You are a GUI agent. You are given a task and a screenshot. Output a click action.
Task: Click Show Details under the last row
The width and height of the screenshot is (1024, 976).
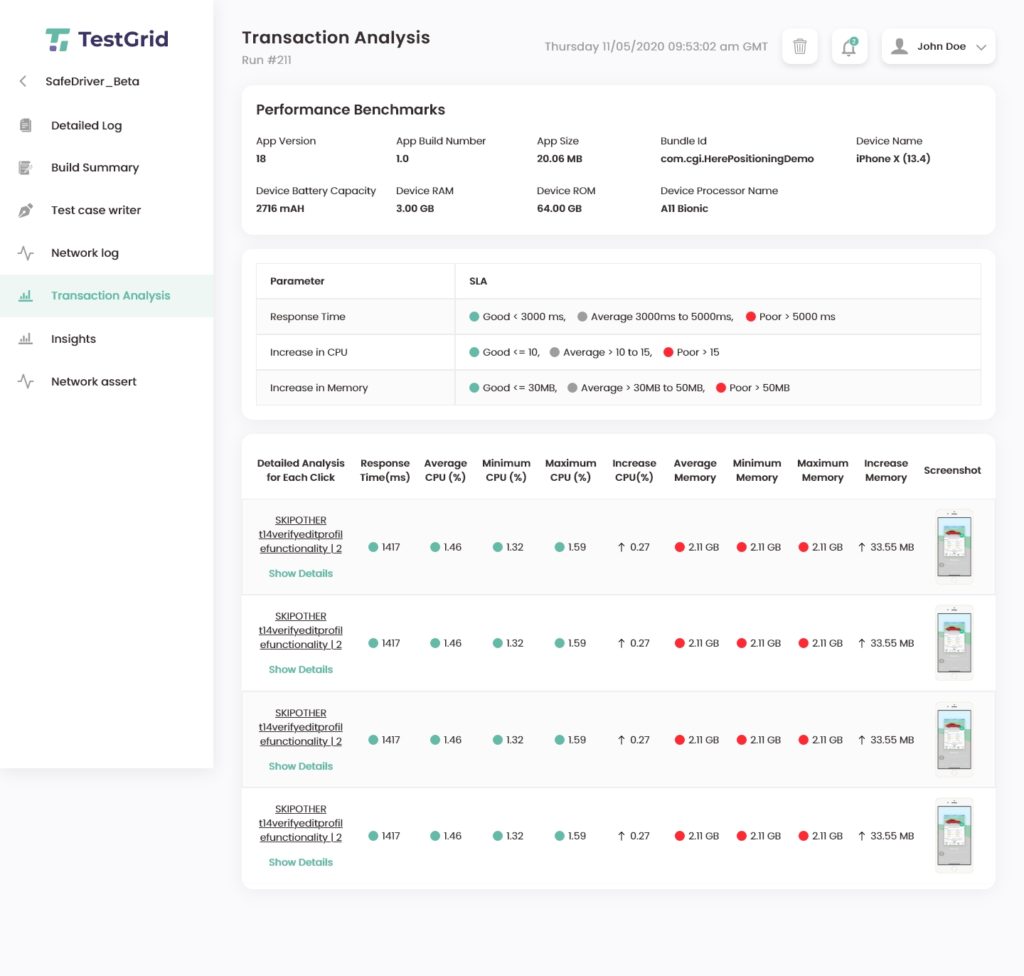pos(300,861)
